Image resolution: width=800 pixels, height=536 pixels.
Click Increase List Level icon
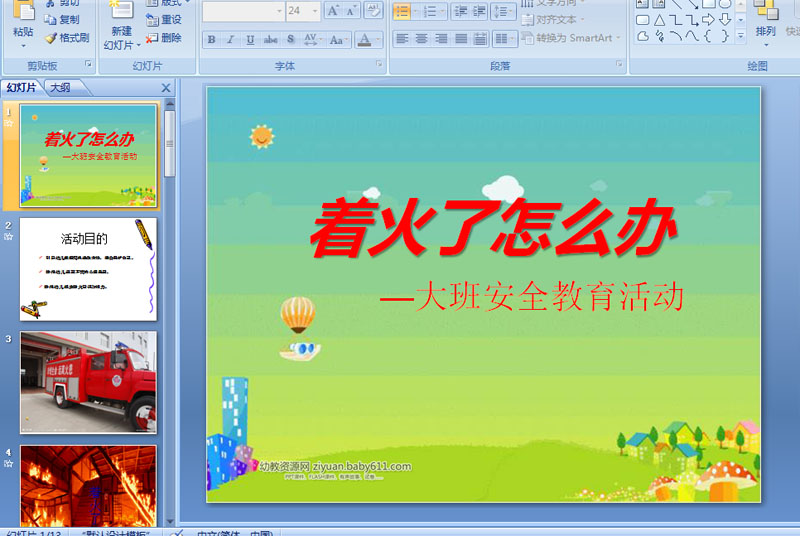(x=479, y=11)
